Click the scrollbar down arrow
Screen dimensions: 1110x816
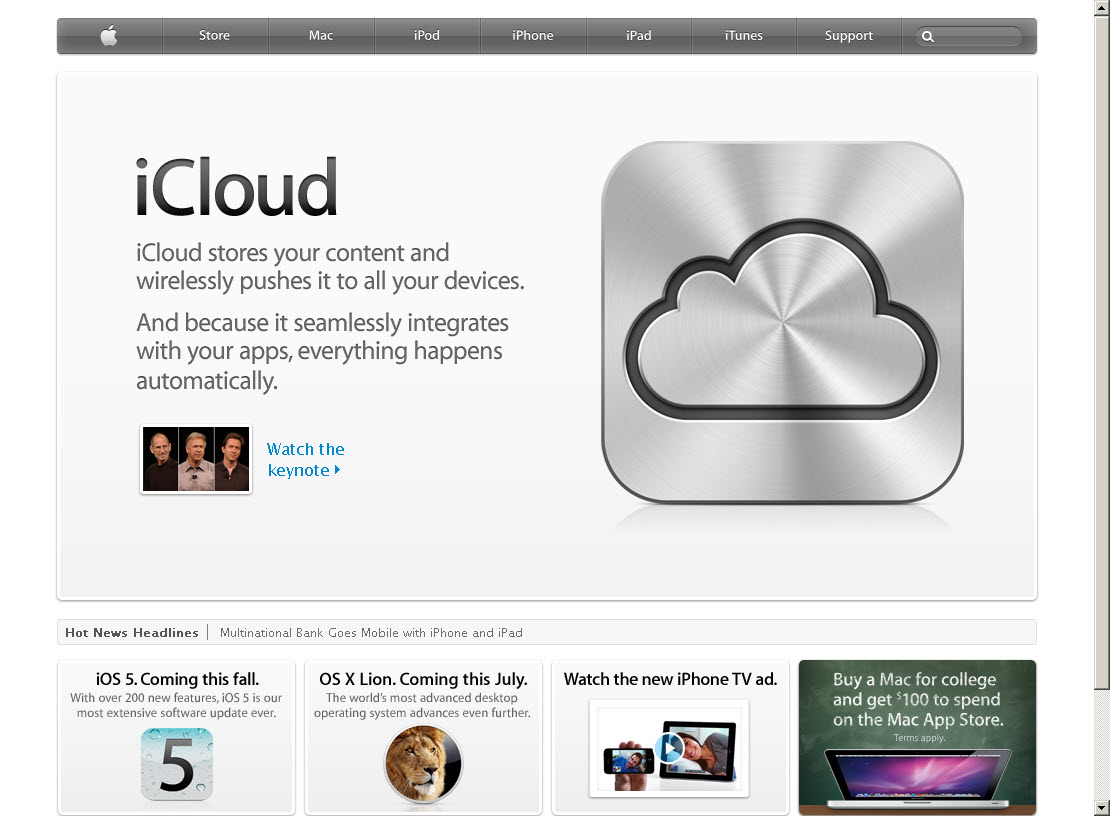1101,807
